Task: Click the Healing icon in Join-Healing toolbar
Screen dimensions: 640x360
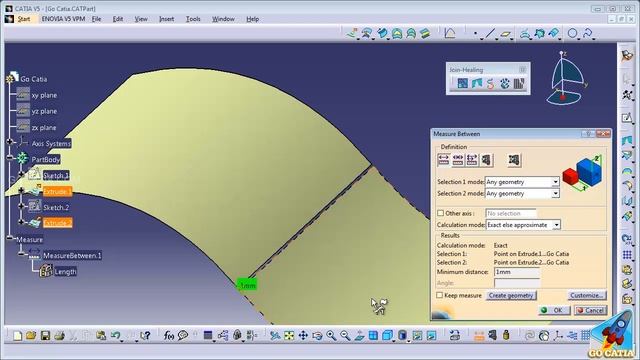Action: click(476, 84)
